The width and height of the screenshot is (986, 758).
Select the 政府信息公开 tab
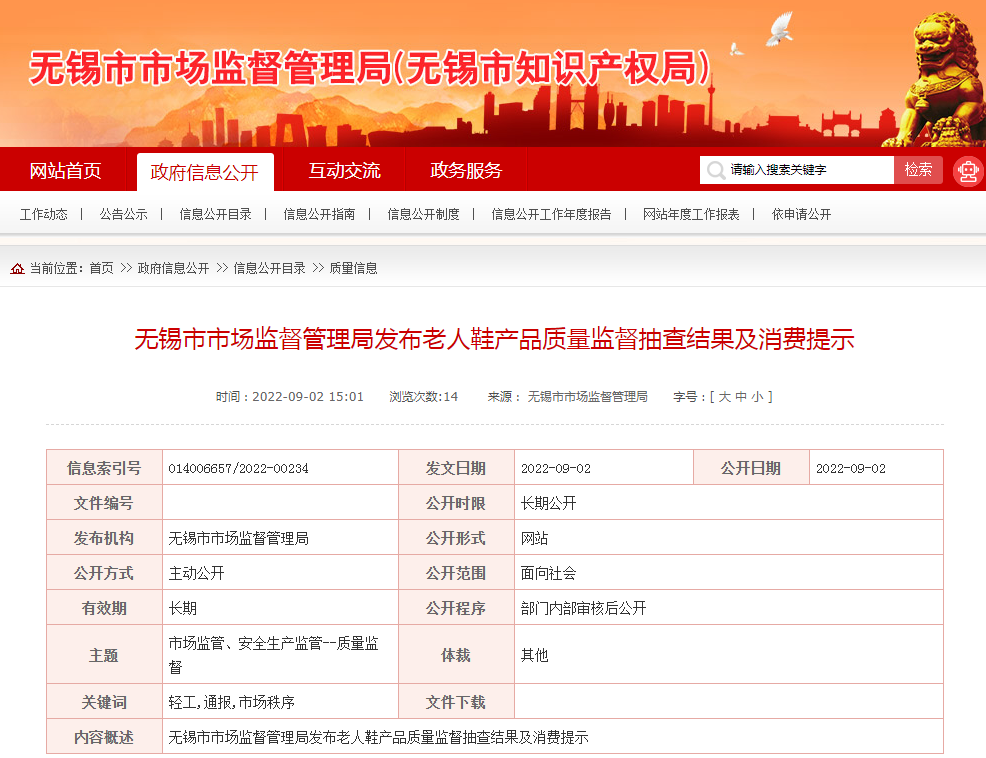pos(204,172)
